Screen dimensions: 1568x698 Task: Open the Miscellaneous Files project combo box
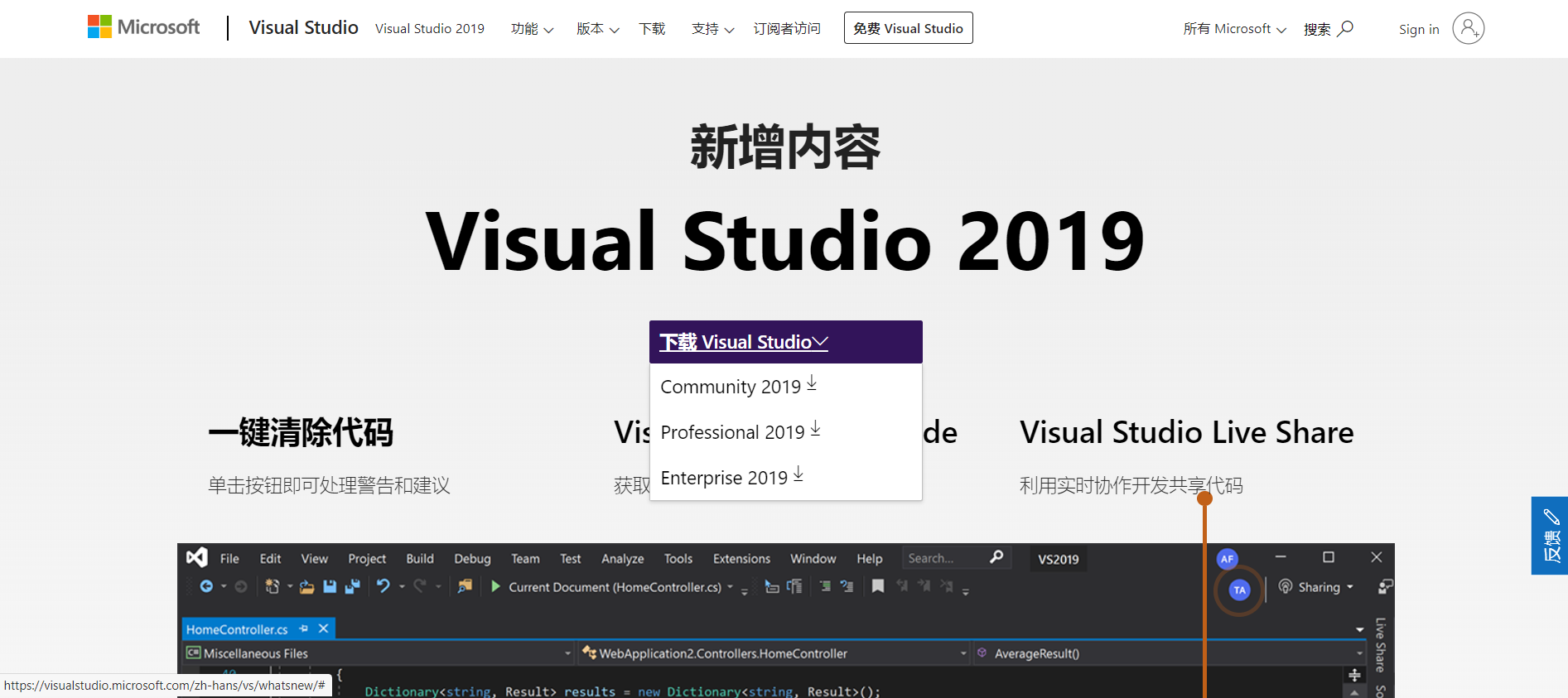point(379,653)
